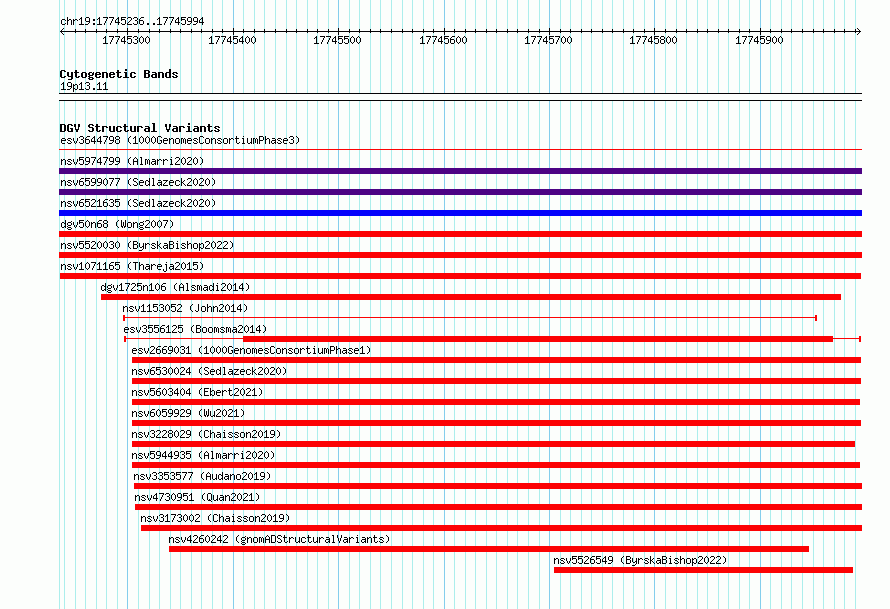Select the nsv5974799 (Almarri2020) purple bar
890x609 pixels.
point(460,171)
